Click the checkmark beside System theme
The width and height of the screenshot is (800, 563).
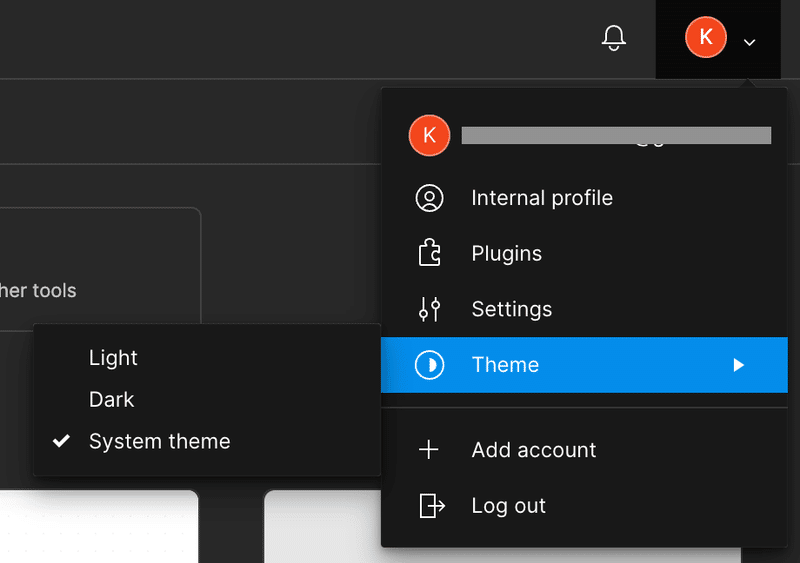[62, 441]
